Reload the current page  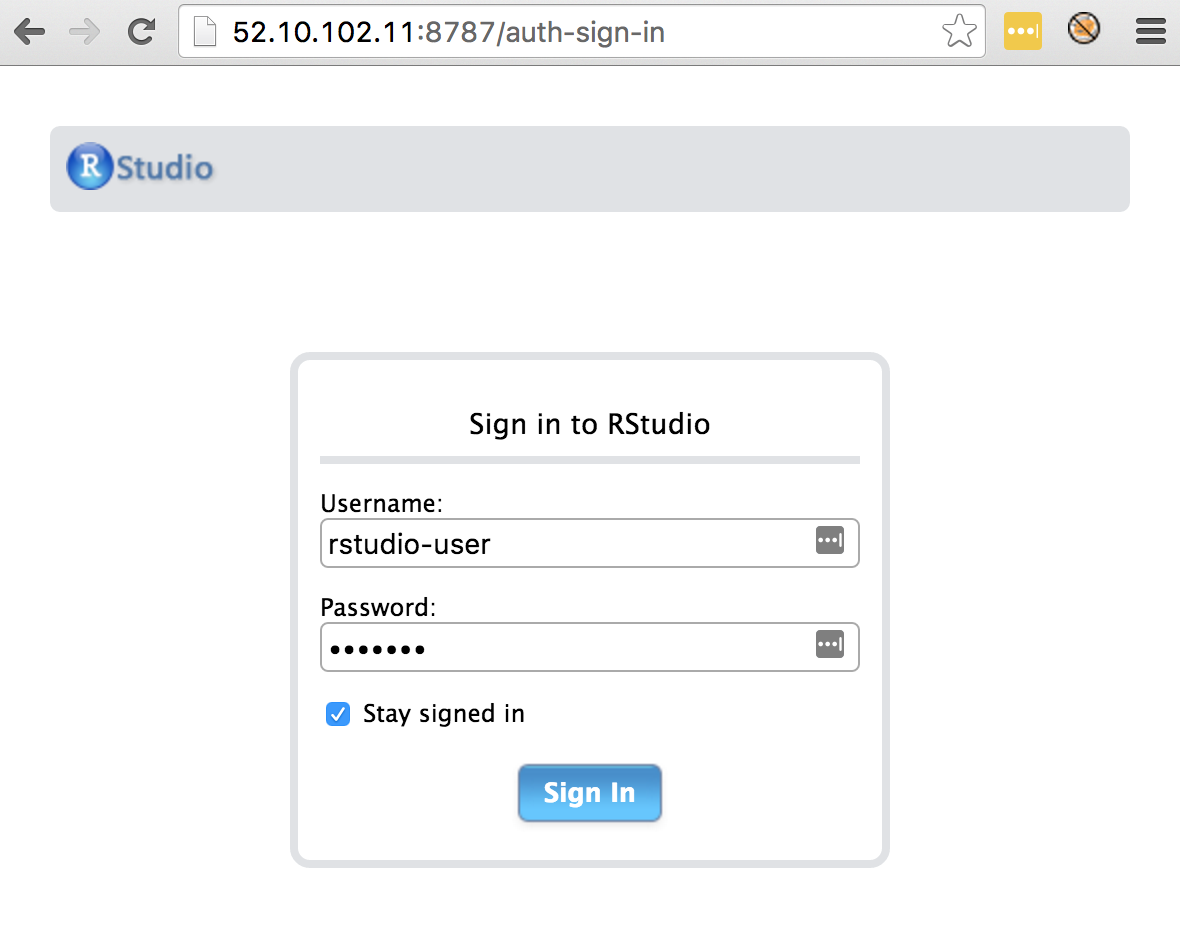[x=141, y=32]
